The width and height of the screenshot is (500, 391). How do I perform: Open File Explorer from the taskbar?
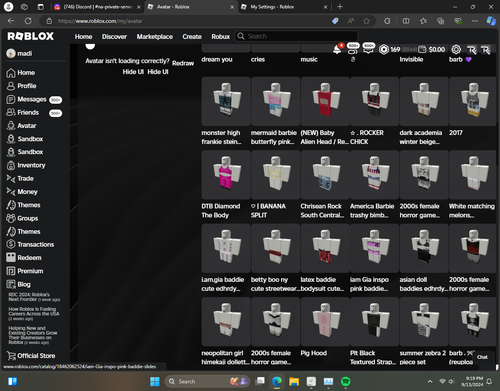click(294, 381)
